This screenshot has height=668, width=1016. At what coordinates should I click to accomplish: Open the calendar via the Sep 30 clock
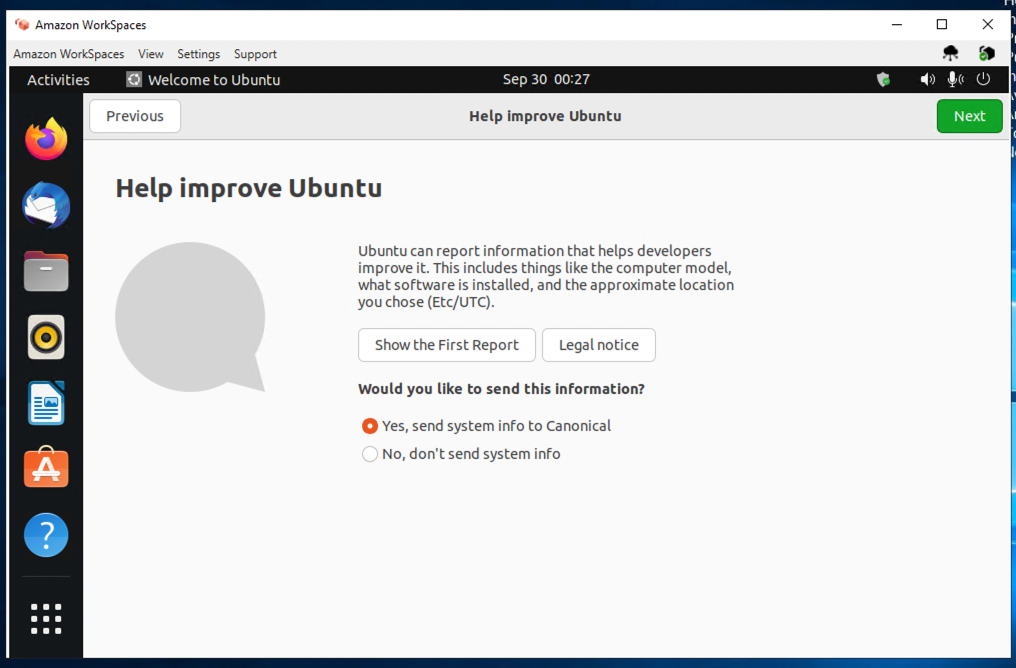(545, 79)
